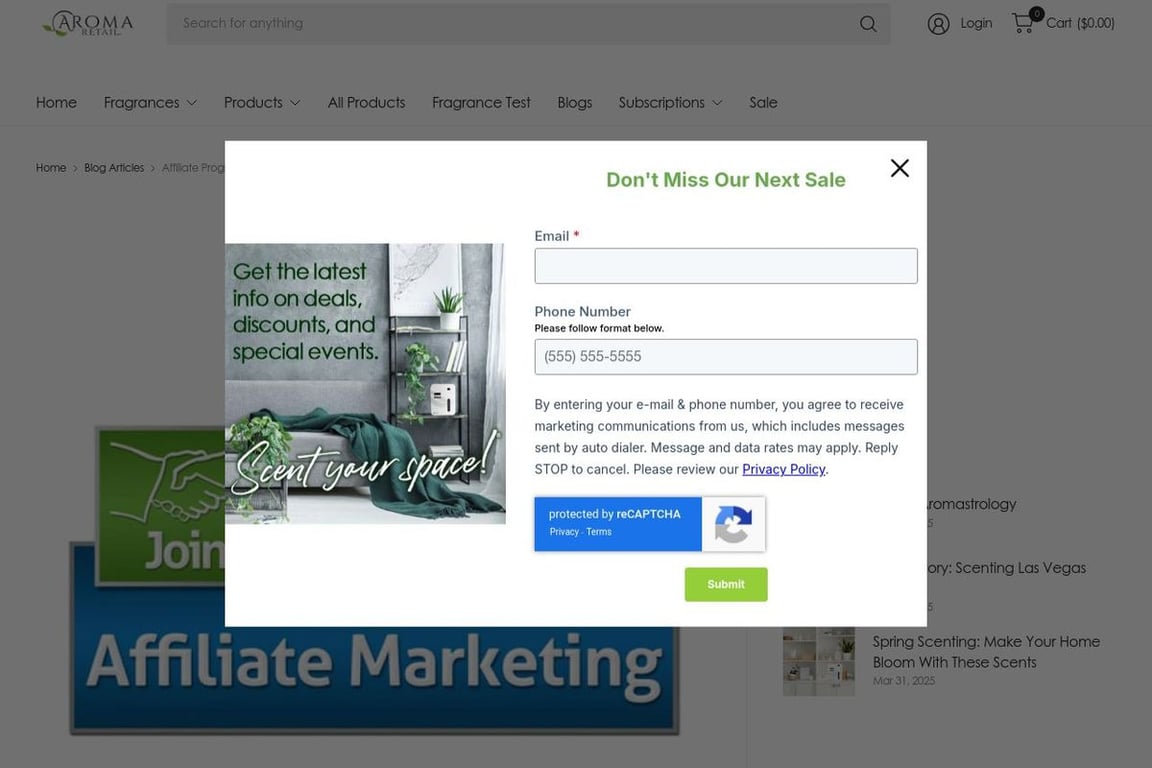Open the Blogs menu item

pos(574,102)
